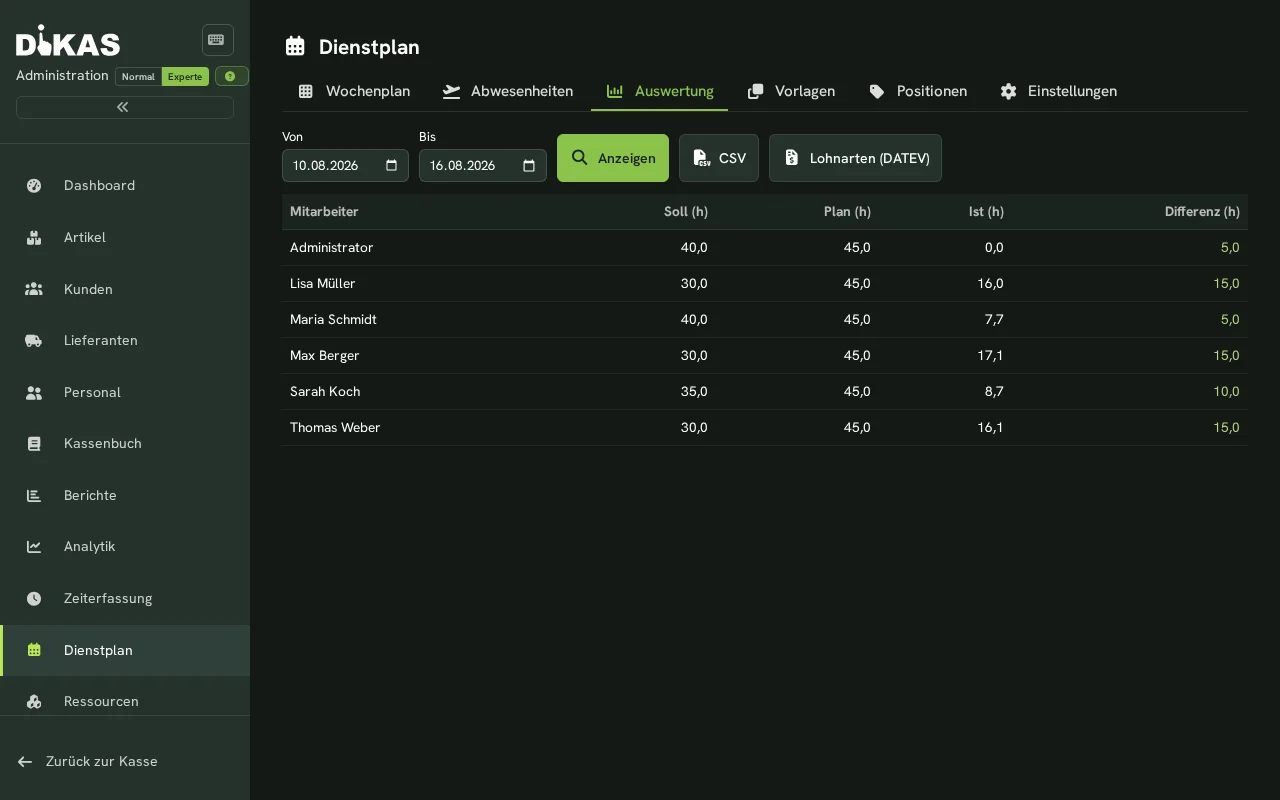Click the Differenz (h) column header

(x=1202, y=212)
